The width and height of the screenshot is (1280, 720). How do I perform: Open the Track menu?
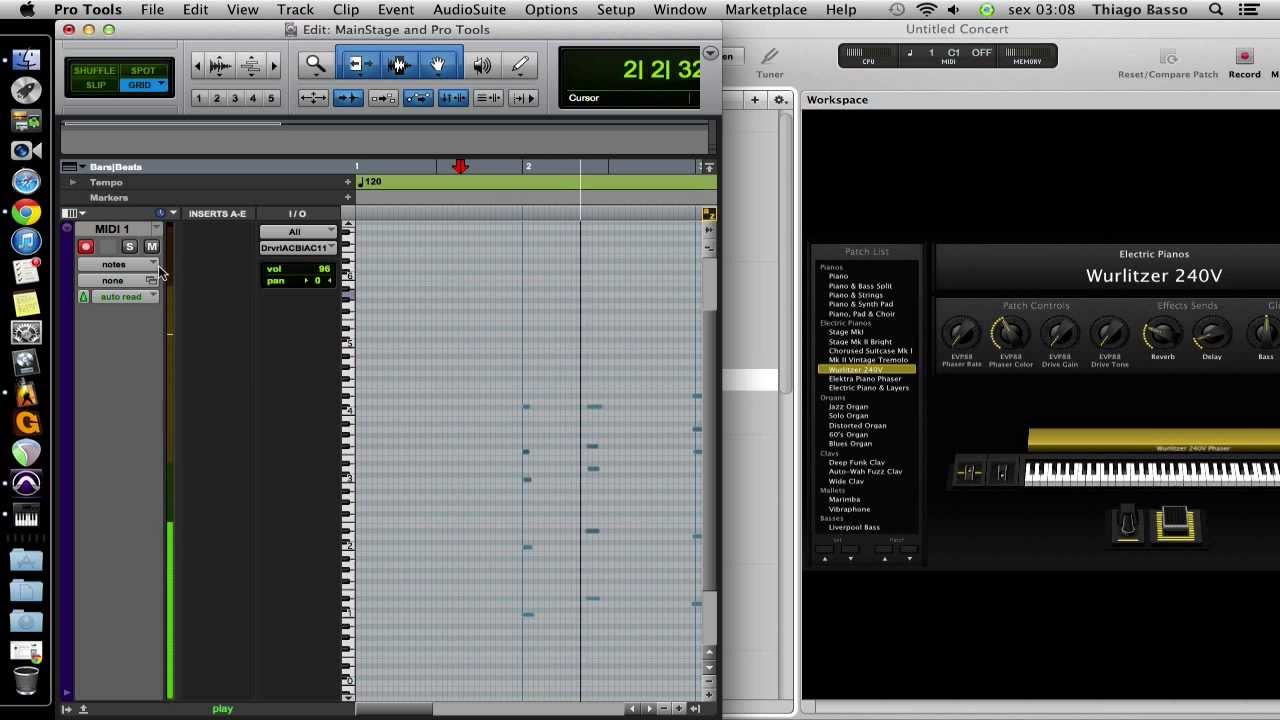point(295,10)
